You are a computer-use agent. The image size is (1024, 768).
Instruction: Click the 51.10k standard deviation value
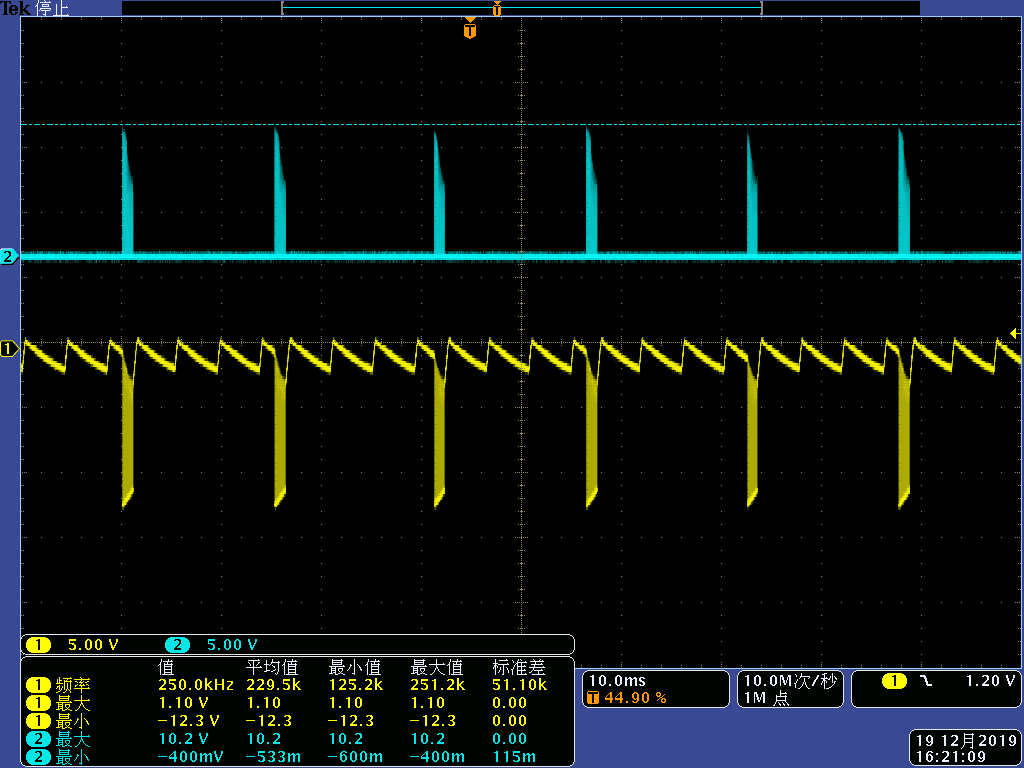tap(520, 685)
